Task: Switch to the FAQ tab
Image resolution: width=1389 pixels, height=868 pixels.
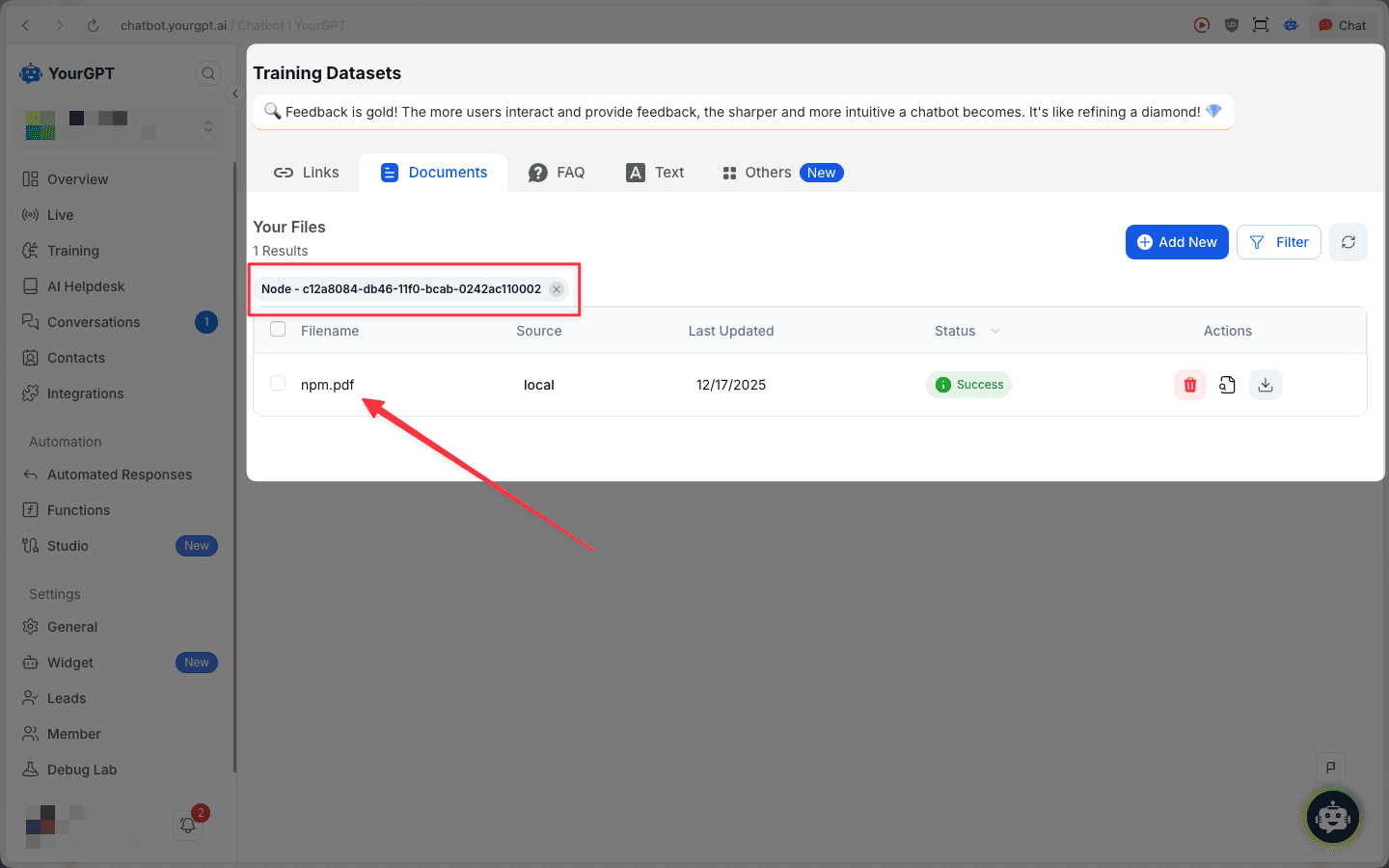Action: coord(557,172)
